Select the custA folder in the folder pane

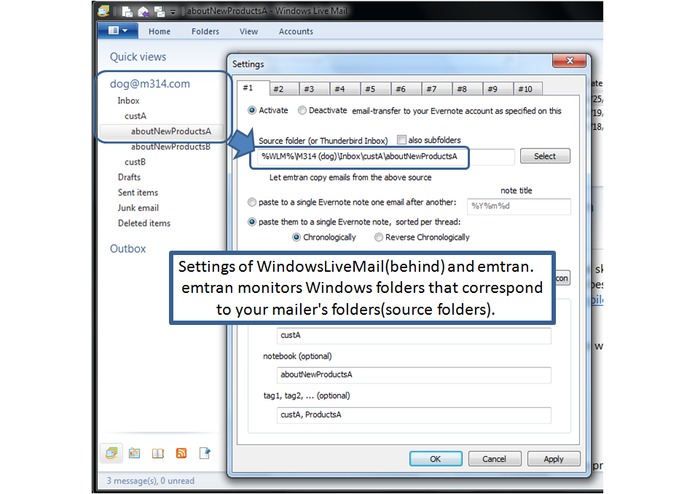coord(136,116)
